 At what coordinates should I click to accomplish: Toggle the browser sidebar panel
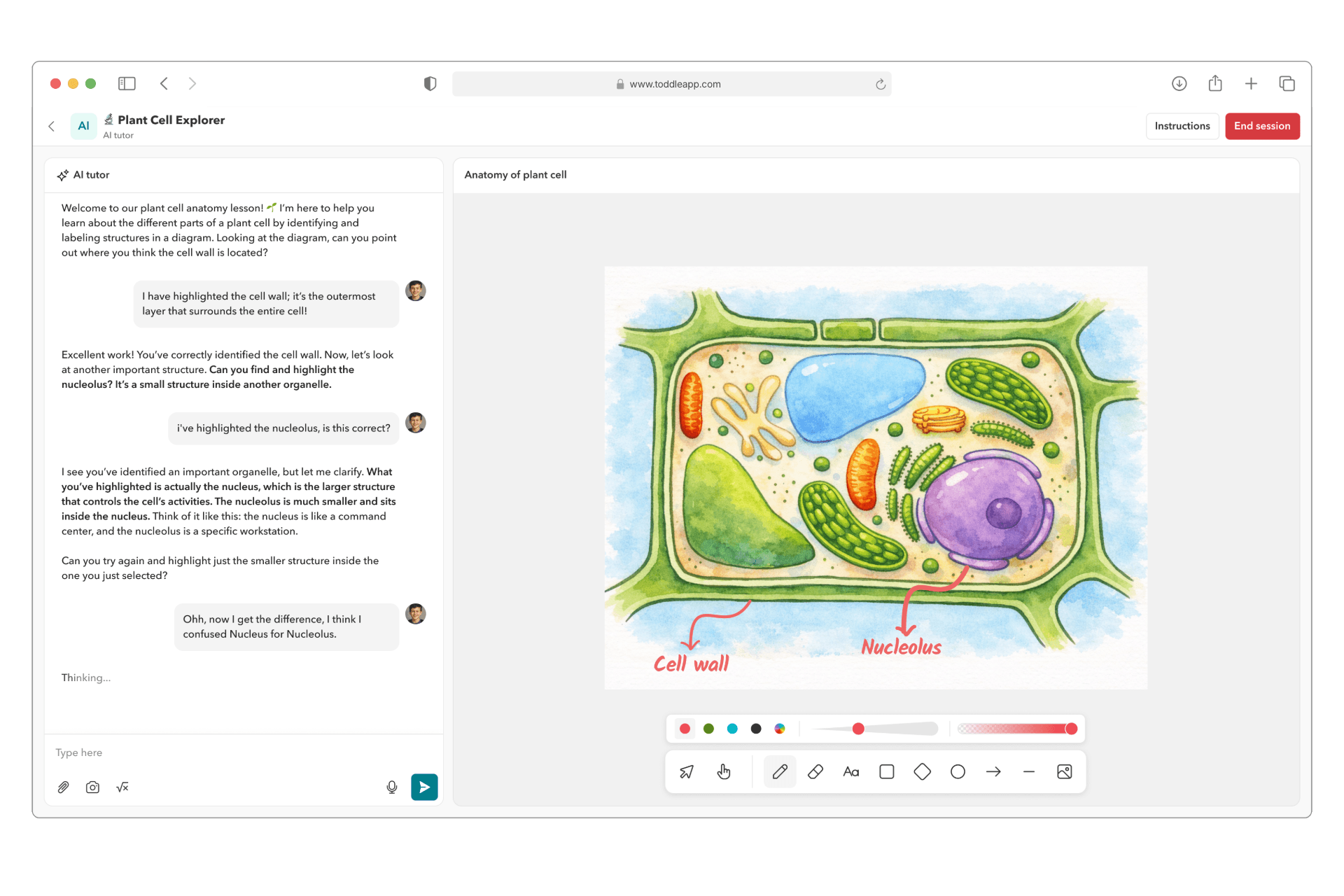(127, 84)
